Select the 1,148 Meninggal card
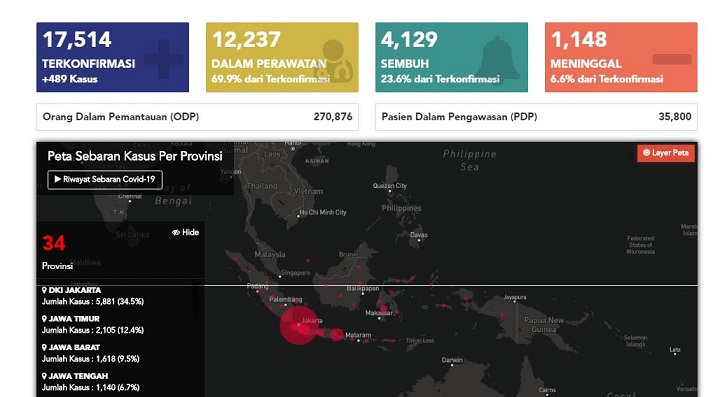Screen dimensions: 720x397 pyautogui.click(x=621, y=57)
